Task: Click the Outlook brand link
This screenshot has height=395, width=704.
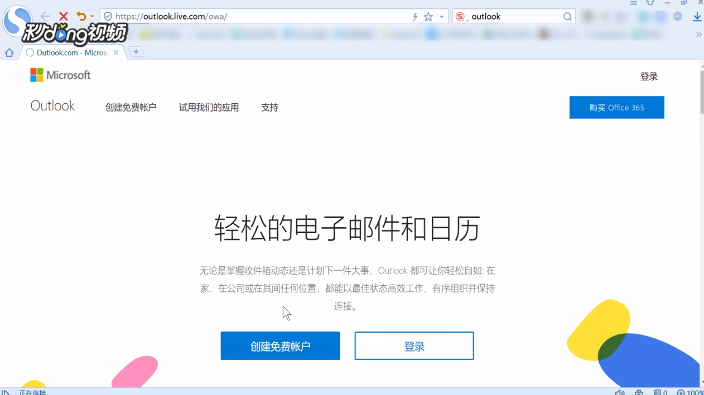Action: [x=53, y=106]
